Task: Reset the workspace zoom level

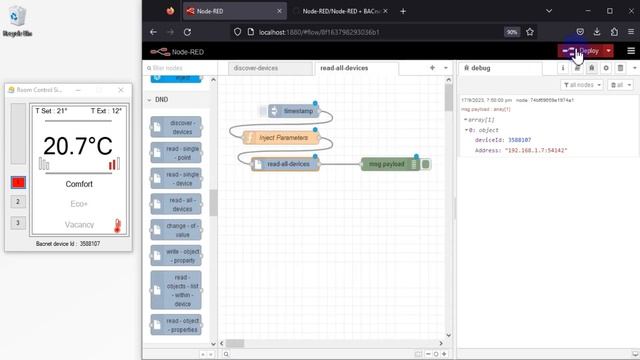Action: pos(436,354)
